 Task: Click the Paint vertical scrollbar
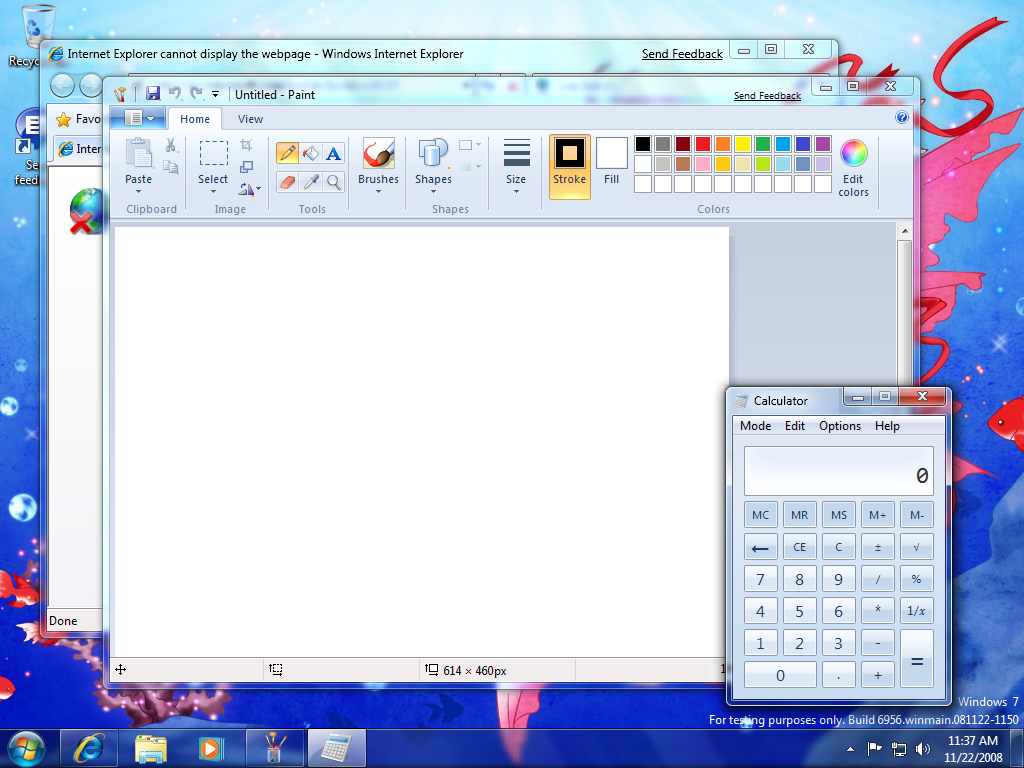(x=904, y=300)
